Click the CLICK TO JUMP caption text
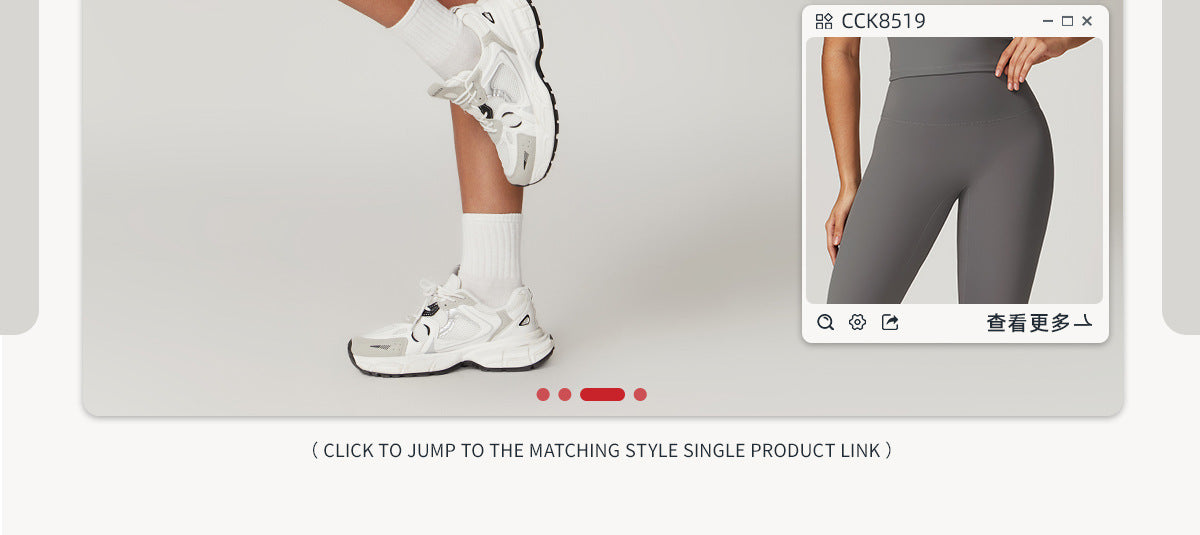 coord(602,450)
